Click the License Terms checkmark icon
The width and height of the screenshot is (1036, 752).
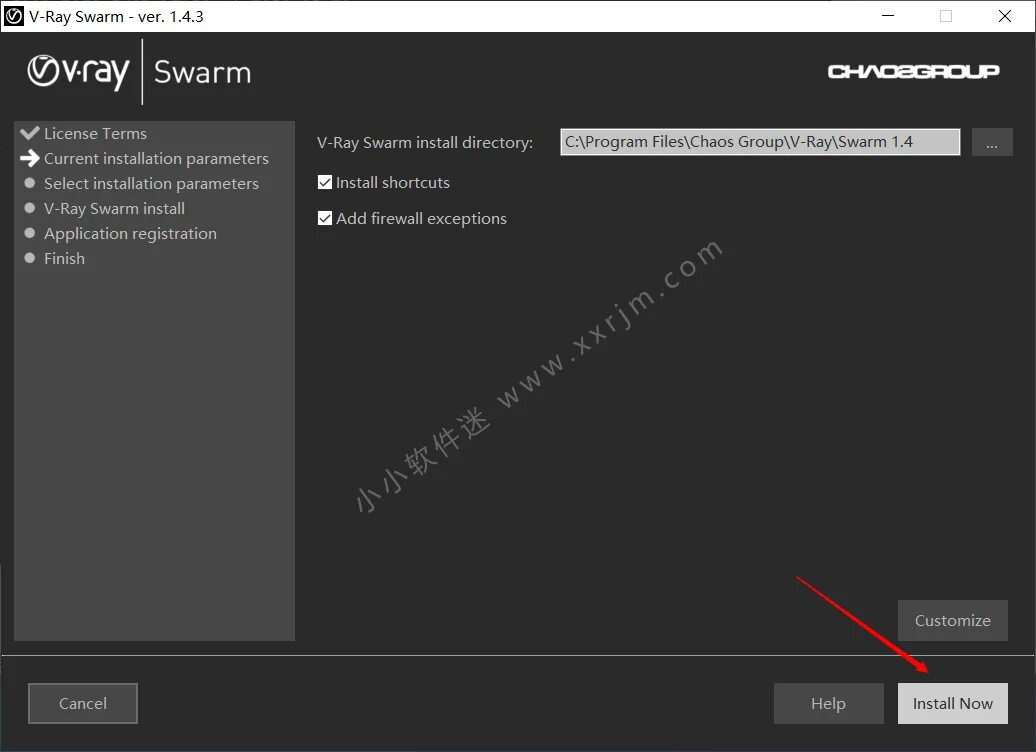click(30, 133)
